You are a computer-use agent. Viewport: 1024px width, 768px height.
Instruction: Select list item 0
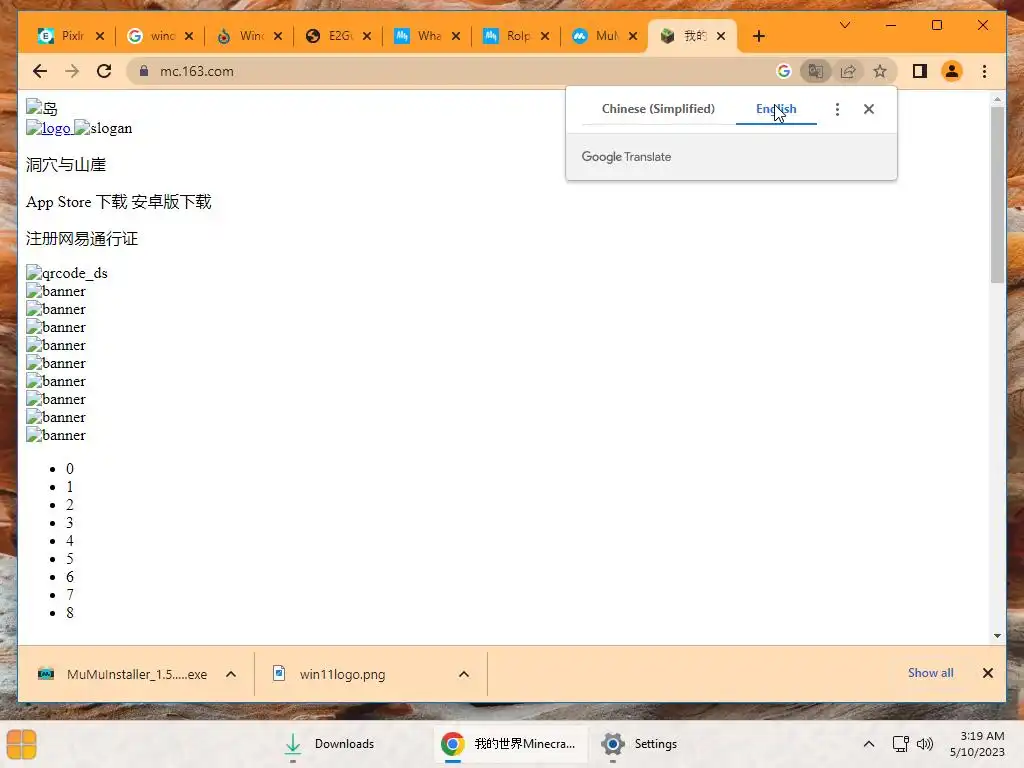point(70,469)
